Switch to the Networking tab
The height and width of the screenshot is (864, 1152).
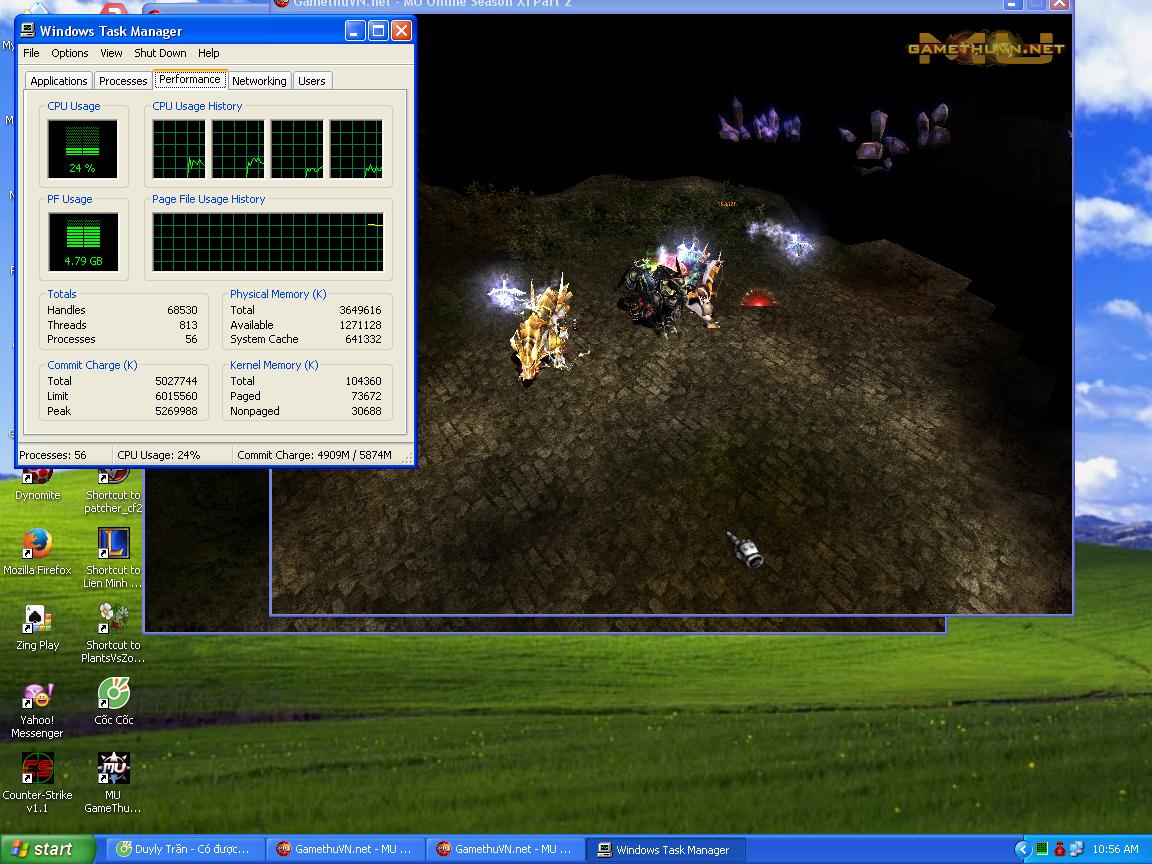click(259, 81)
